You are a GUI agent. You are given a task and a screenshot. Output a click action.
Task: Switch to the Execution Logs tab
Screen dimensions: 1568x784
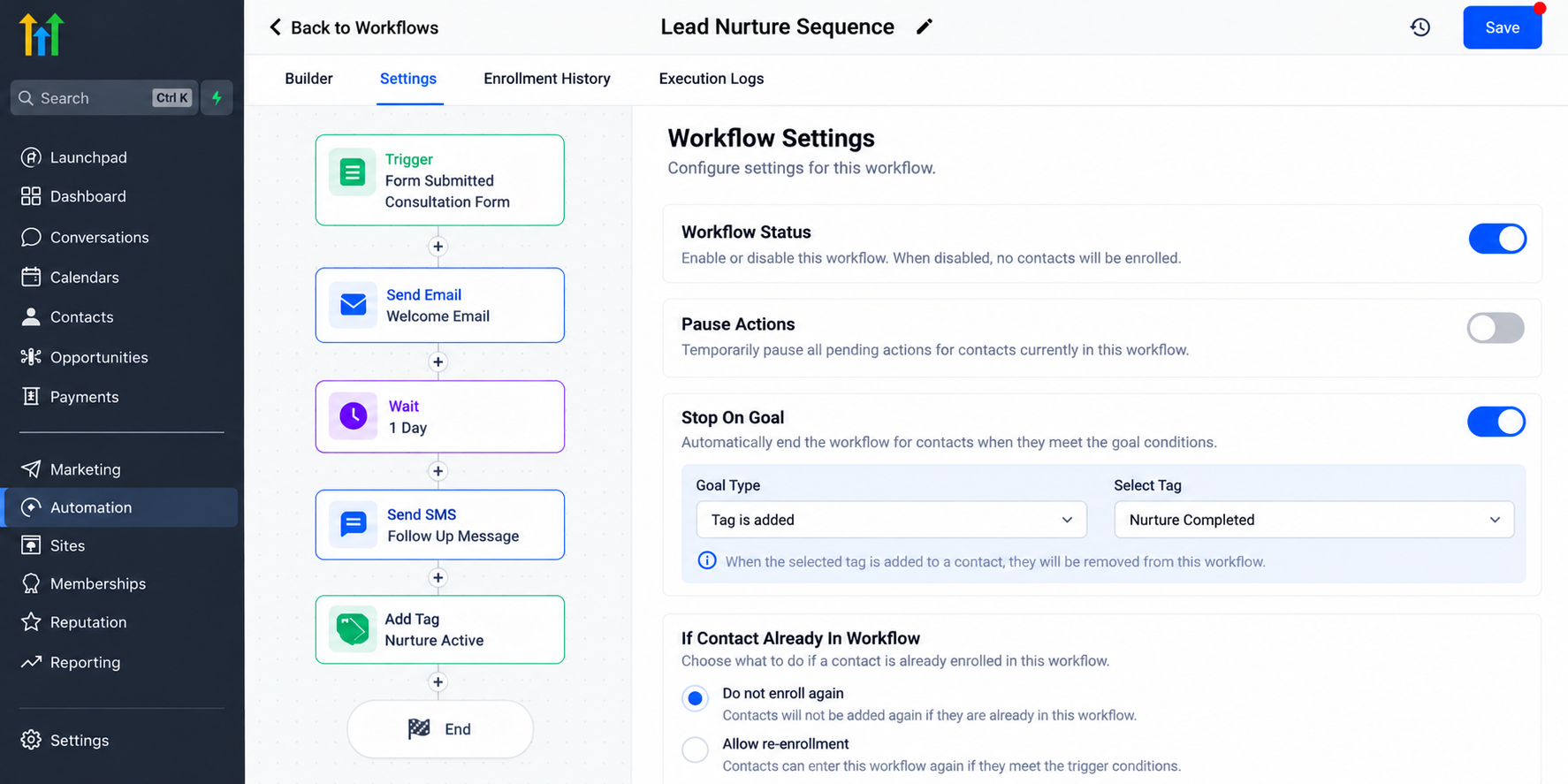coord(712,79)
